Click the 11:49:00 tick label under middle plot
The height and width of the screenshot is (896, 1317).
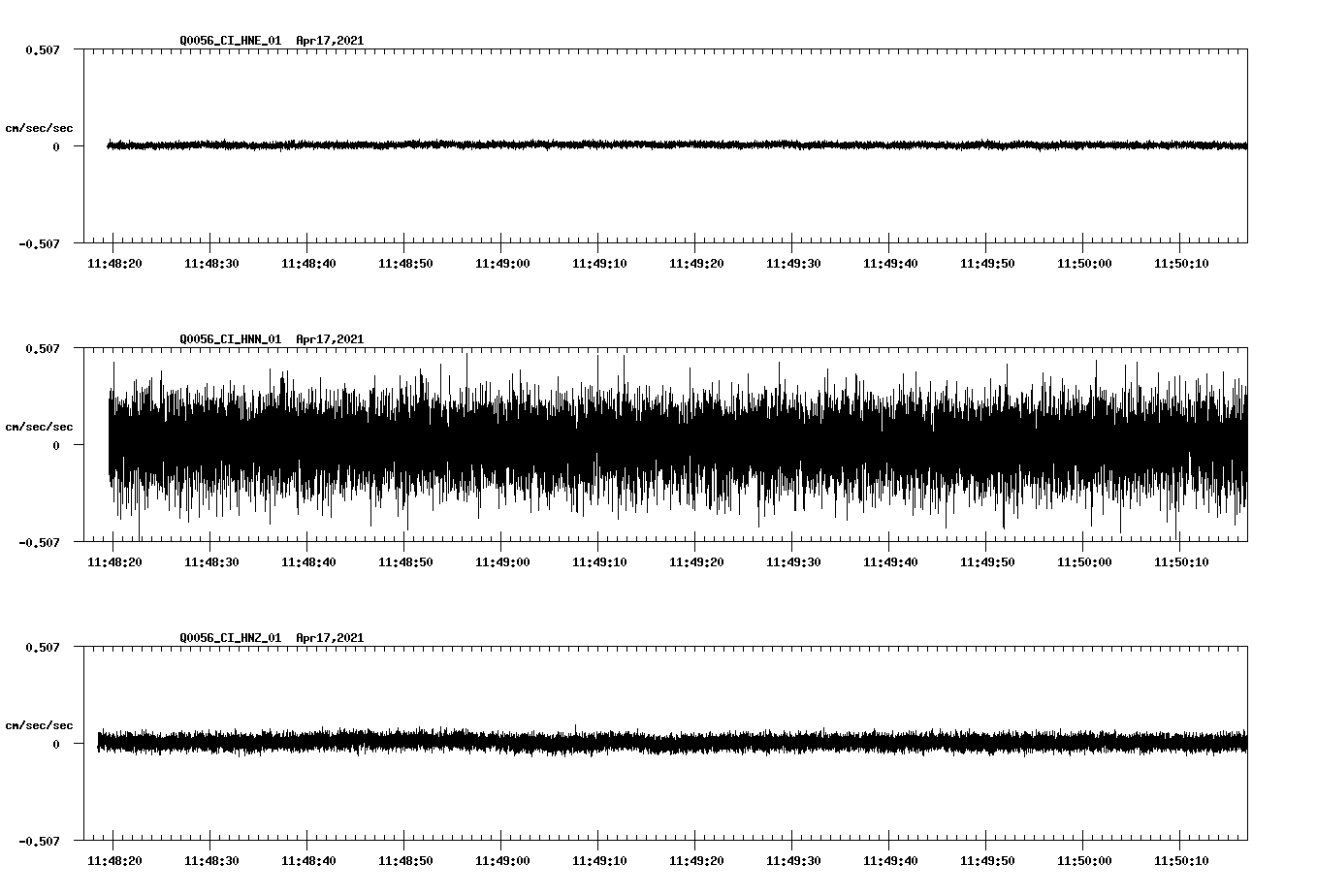point(501,560)
